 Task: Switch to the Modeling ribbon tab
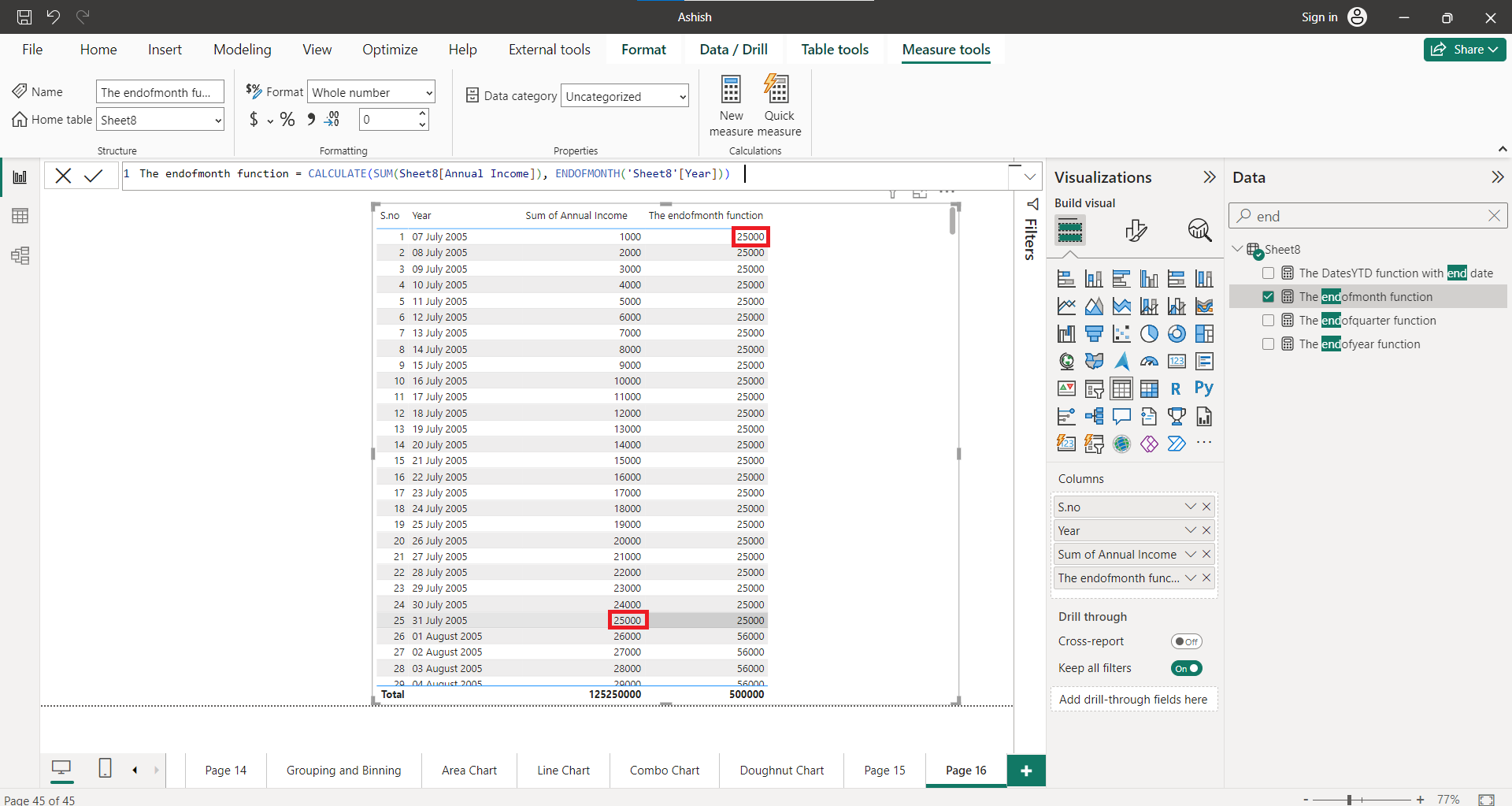tap(242, 49)
